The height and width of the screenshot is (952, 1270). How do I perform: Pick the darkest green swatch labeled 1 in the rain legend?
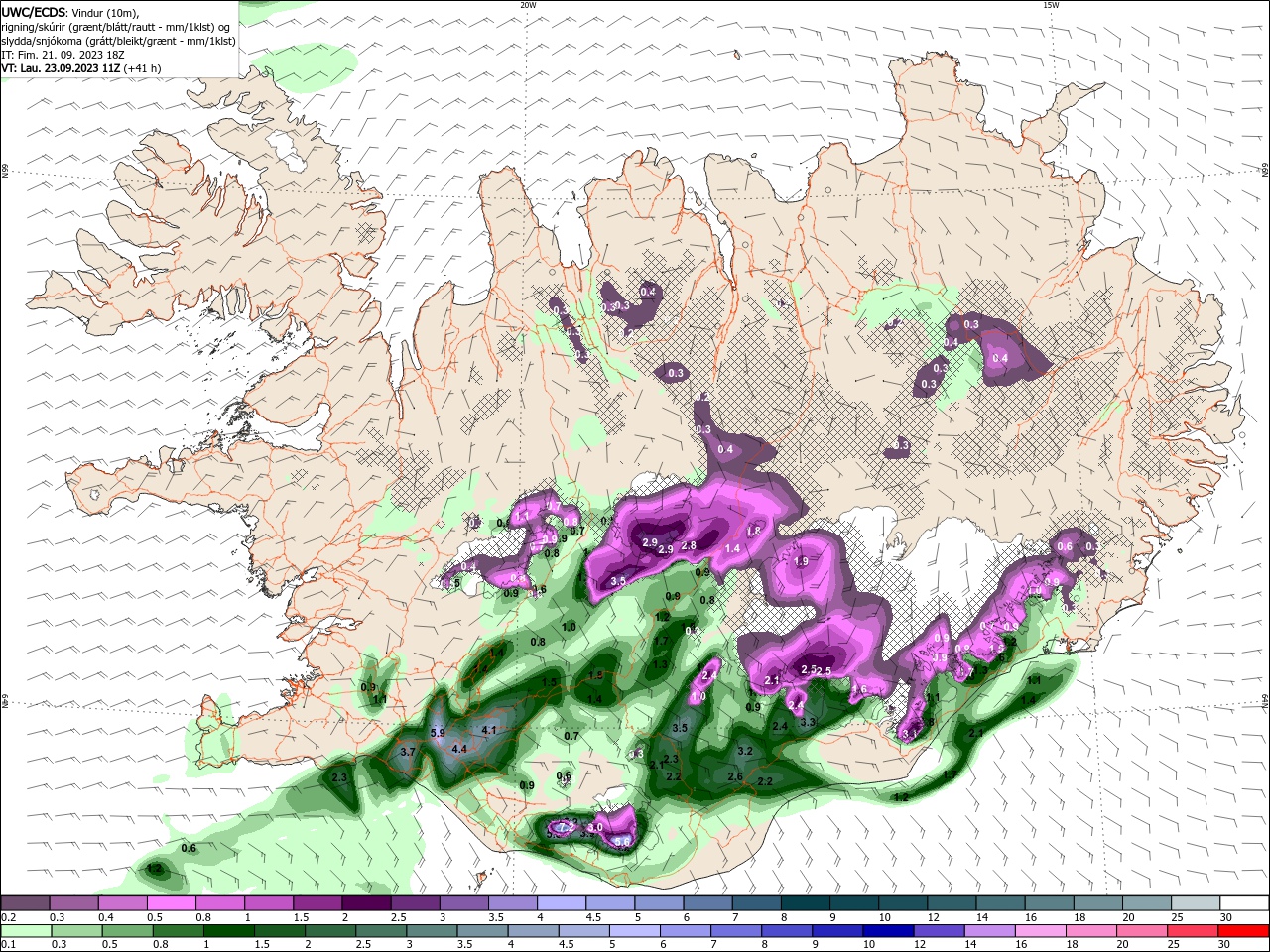point(229,931)
